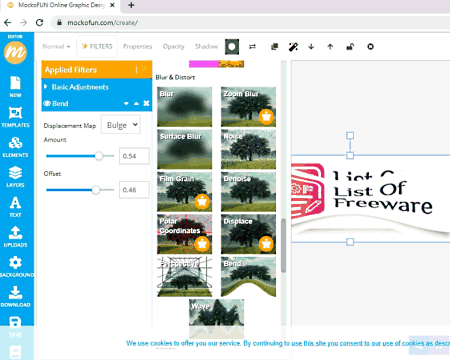
Task: Click the unlock padlock toolbar icon
Action: pos(350,47)
